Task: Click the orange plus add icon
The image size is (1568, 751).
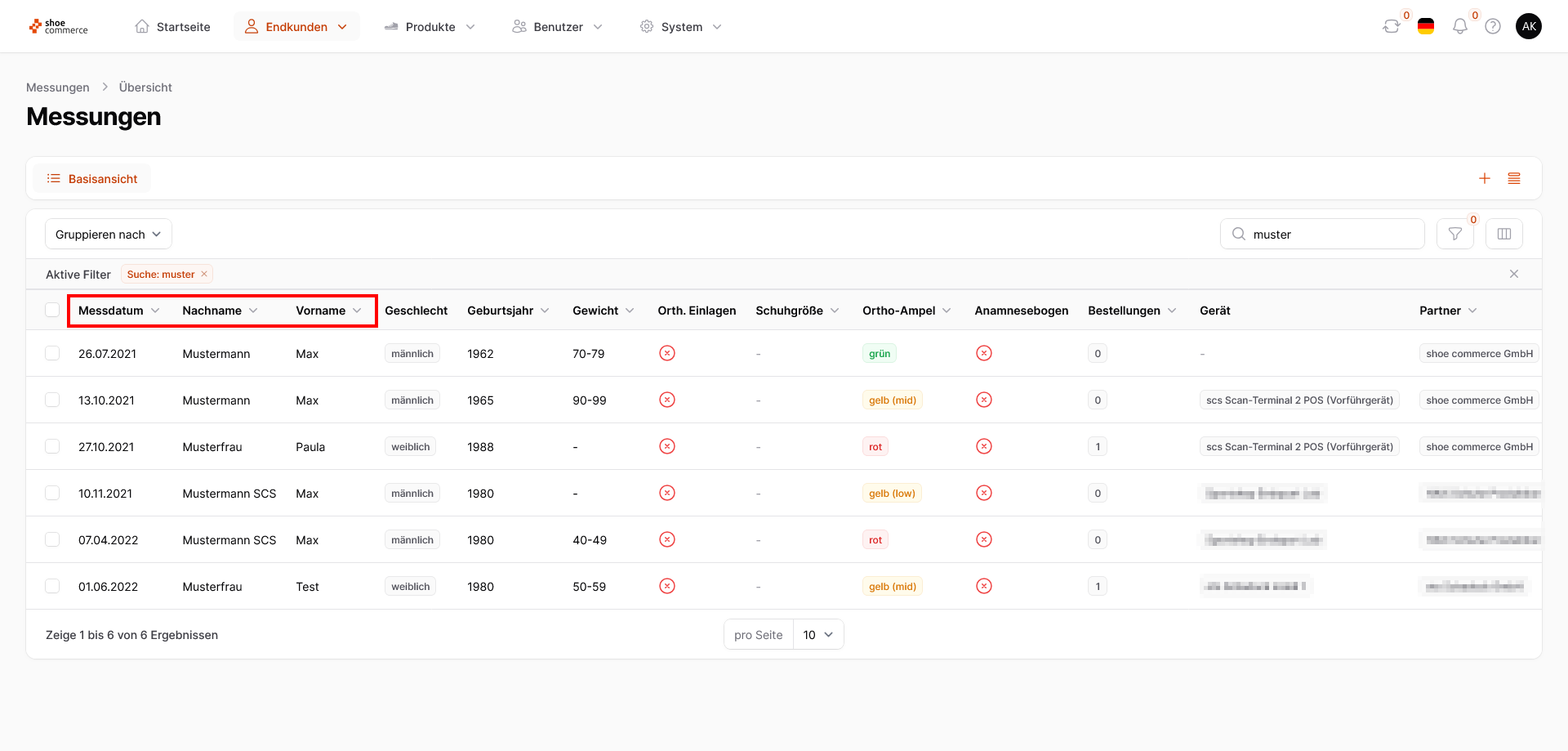Action: point(1485,178)
